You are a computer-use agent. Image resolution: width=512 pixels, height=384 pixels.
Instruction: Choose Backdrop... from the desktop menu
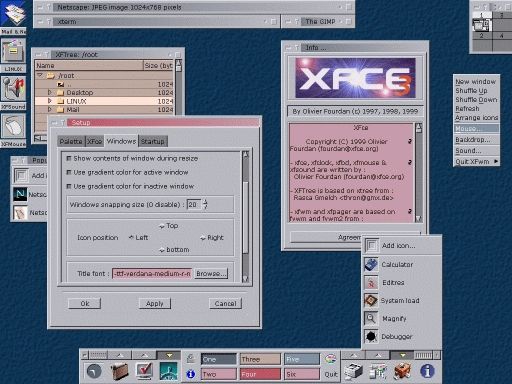point(473,140)
